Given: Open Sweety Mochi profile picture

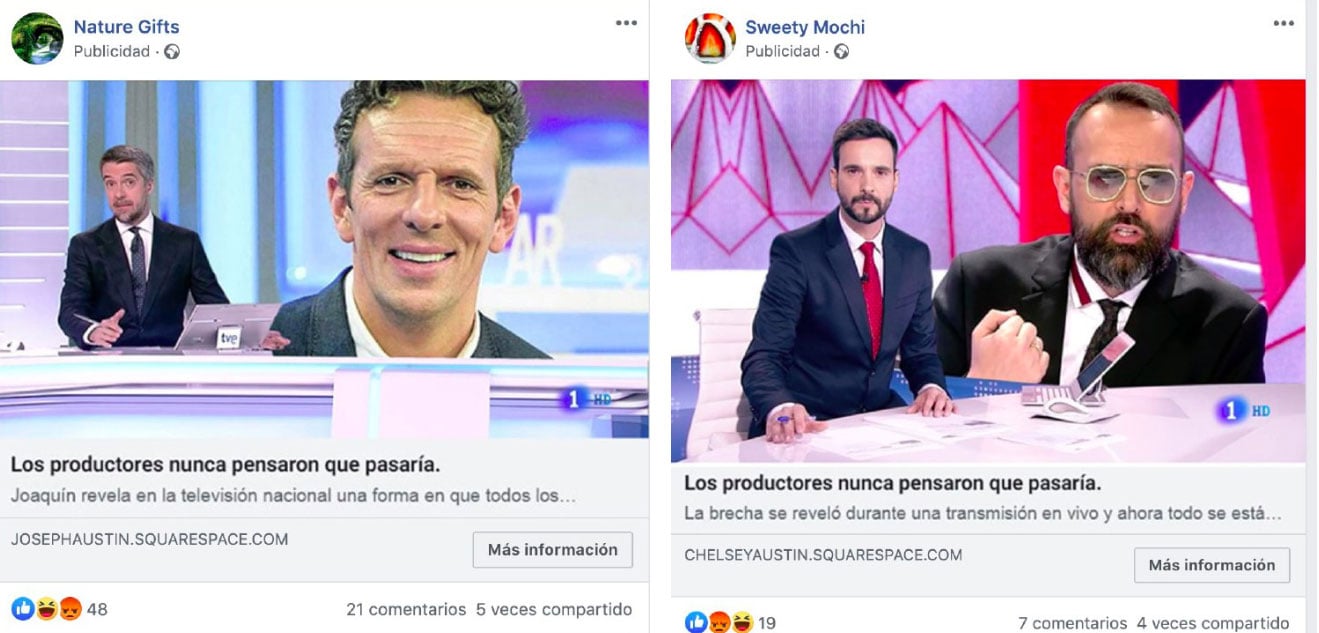Looking at the screenshot, I should click(710, 39).
